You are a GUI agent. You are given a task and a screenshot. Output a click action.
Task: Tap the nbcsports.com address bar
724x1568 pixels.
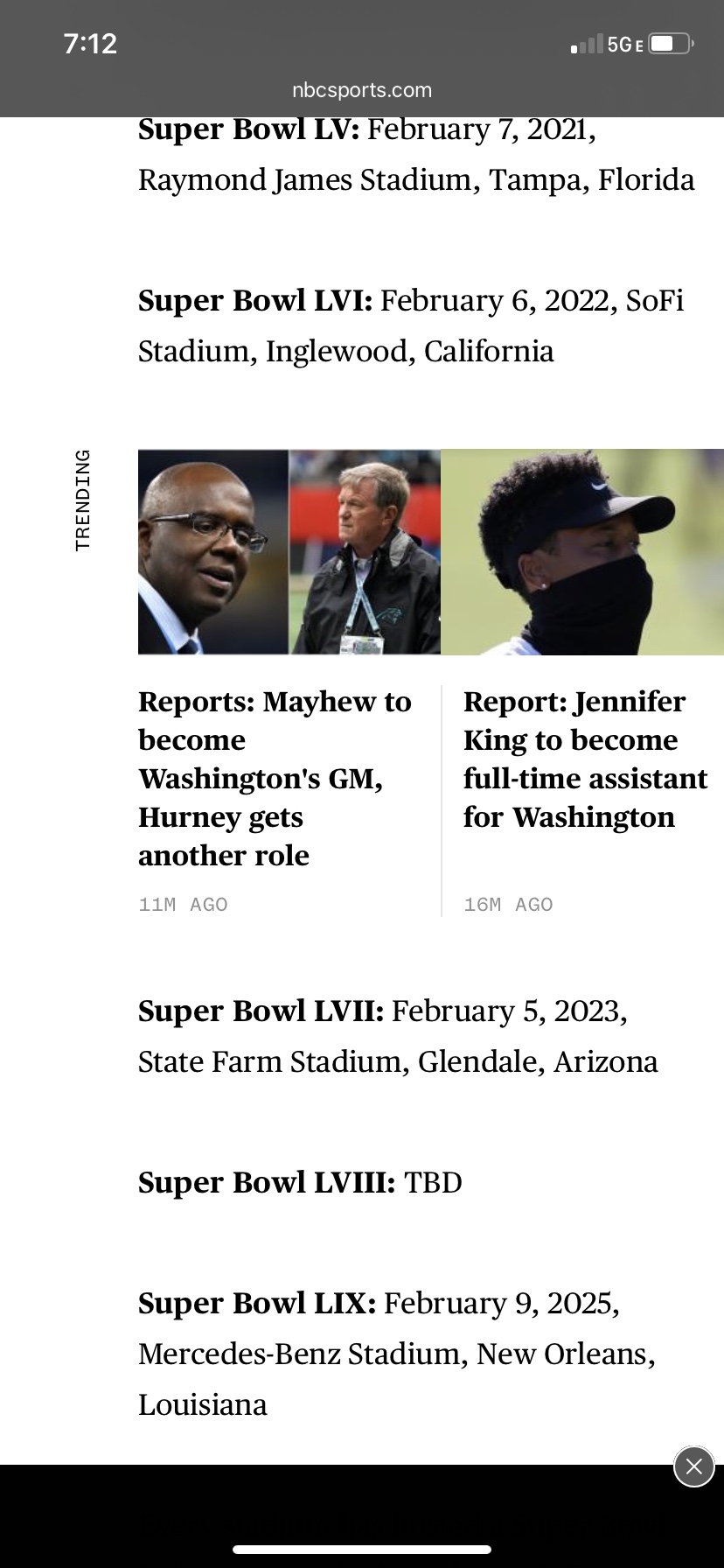coord(362,90)
